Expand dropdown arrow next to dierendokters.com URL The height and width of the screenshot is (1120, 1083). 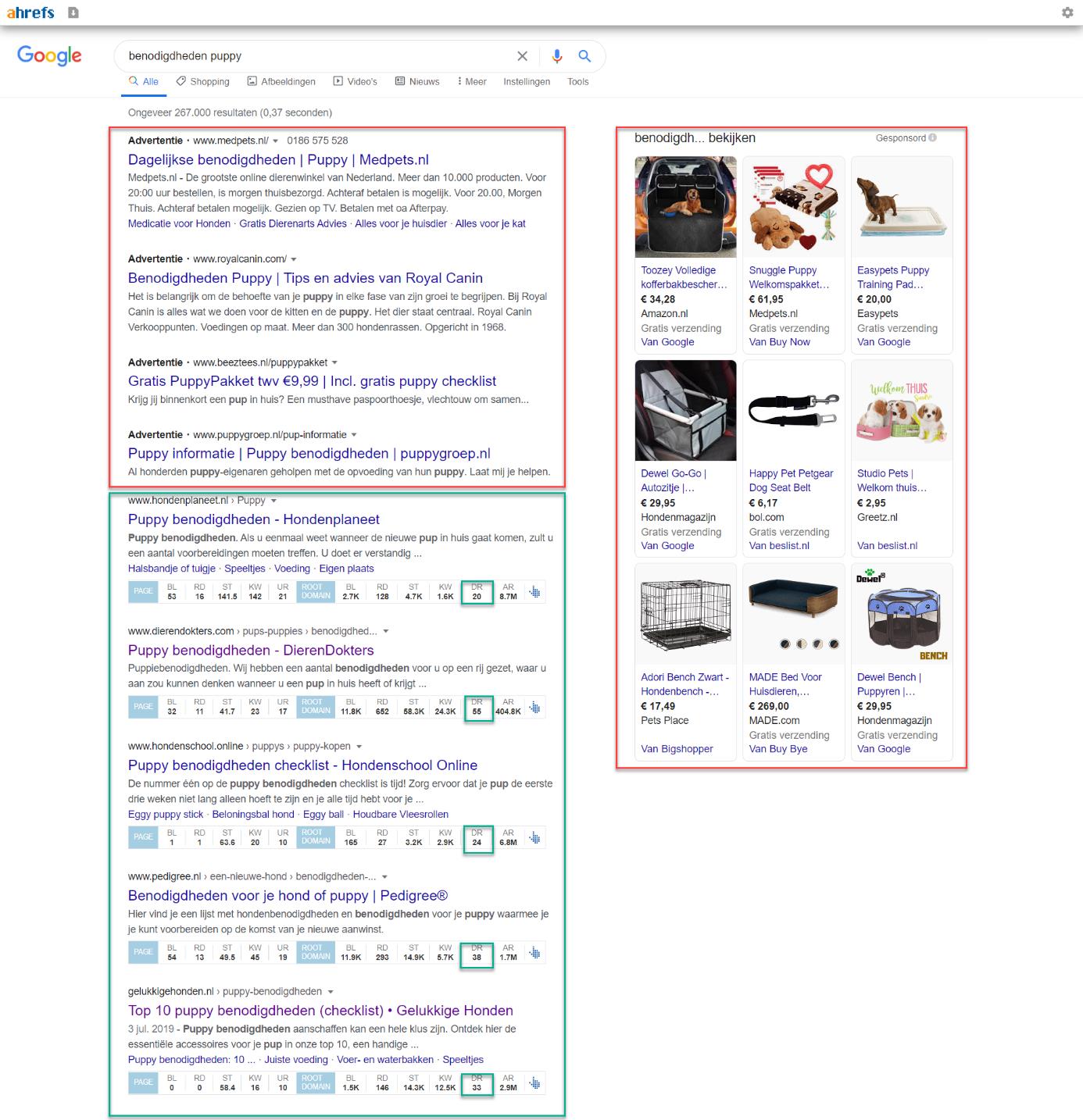[386, 631]
